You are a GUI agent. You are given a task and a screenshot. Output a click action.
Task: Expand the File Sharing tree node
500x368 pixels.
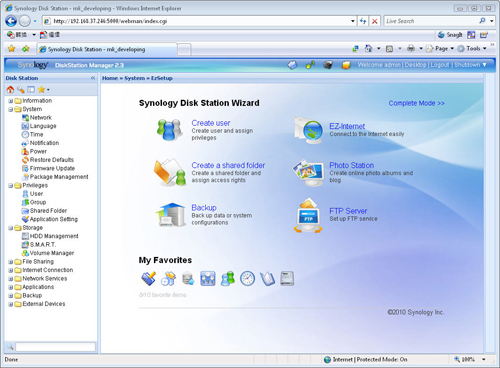pos(10,262)
